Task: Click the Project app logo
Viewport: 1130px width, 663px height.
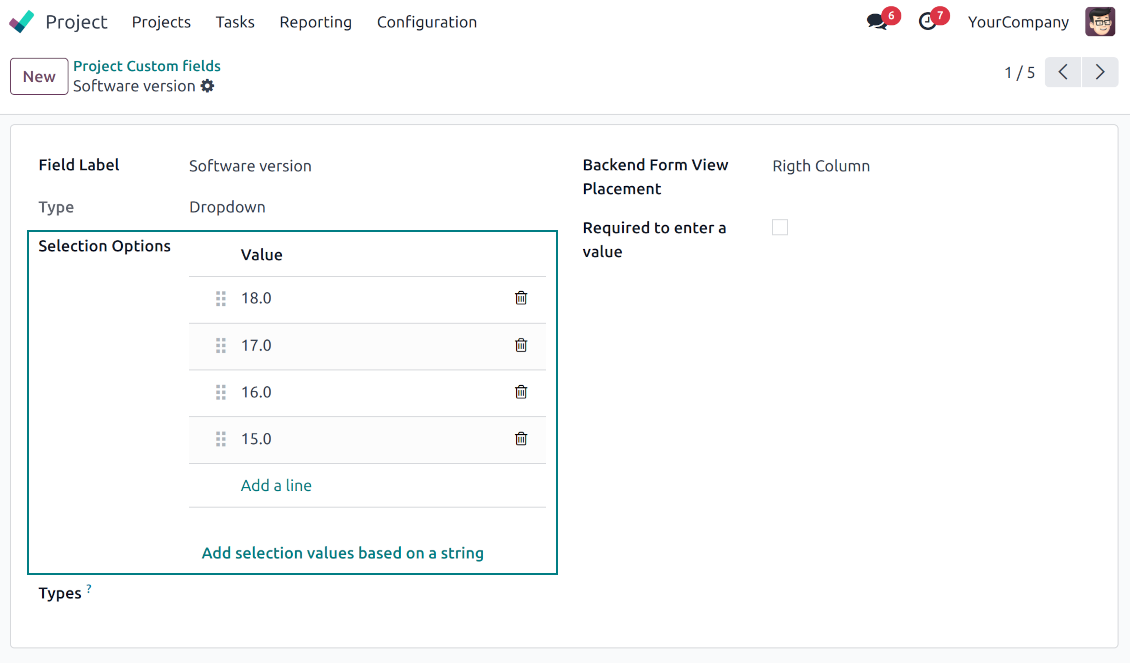Action: pyautogui.click(x=22, y=22)
